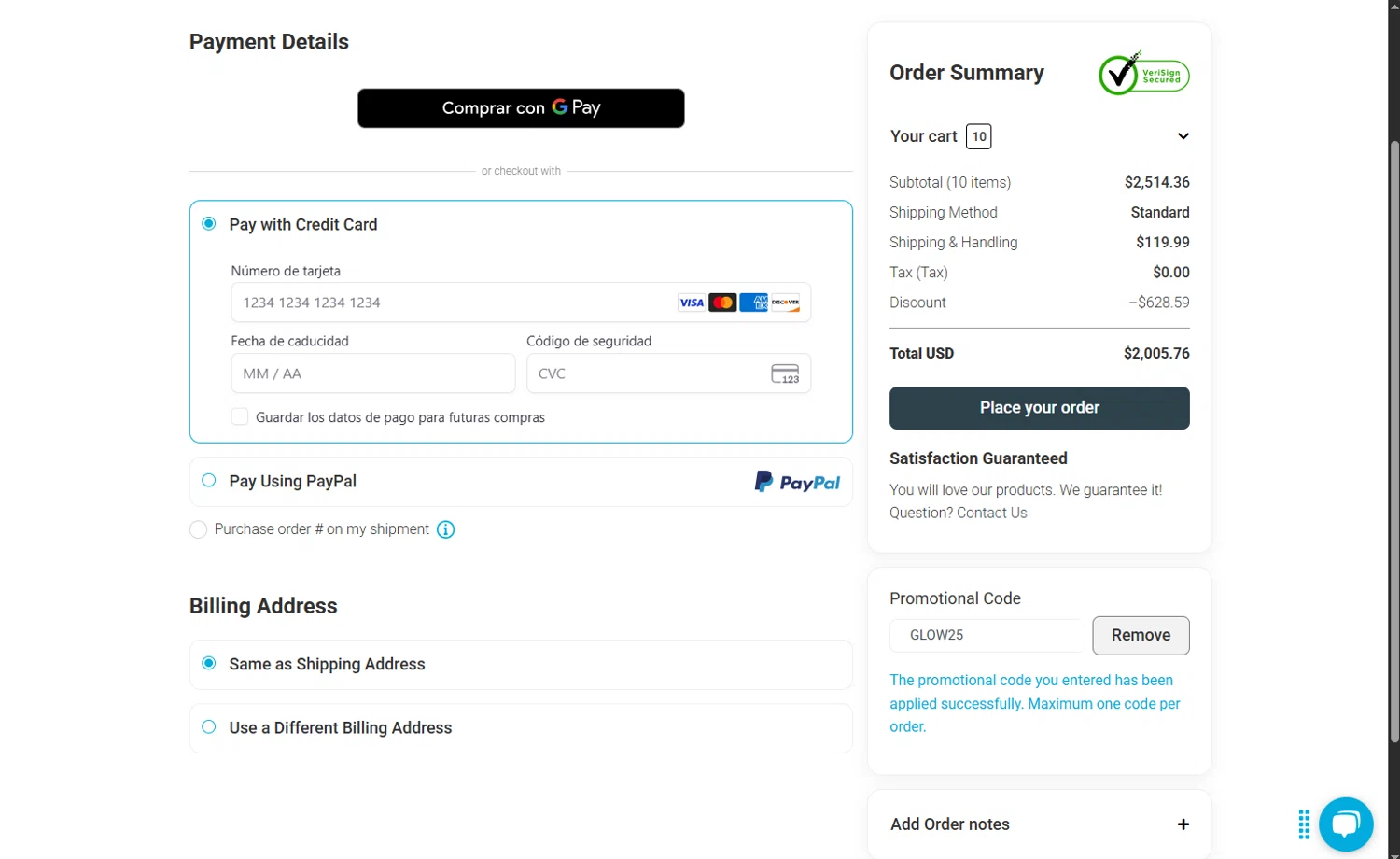Enable purchase order # on my shipment
Screen dimensions: 1400x859
point(198,529)
